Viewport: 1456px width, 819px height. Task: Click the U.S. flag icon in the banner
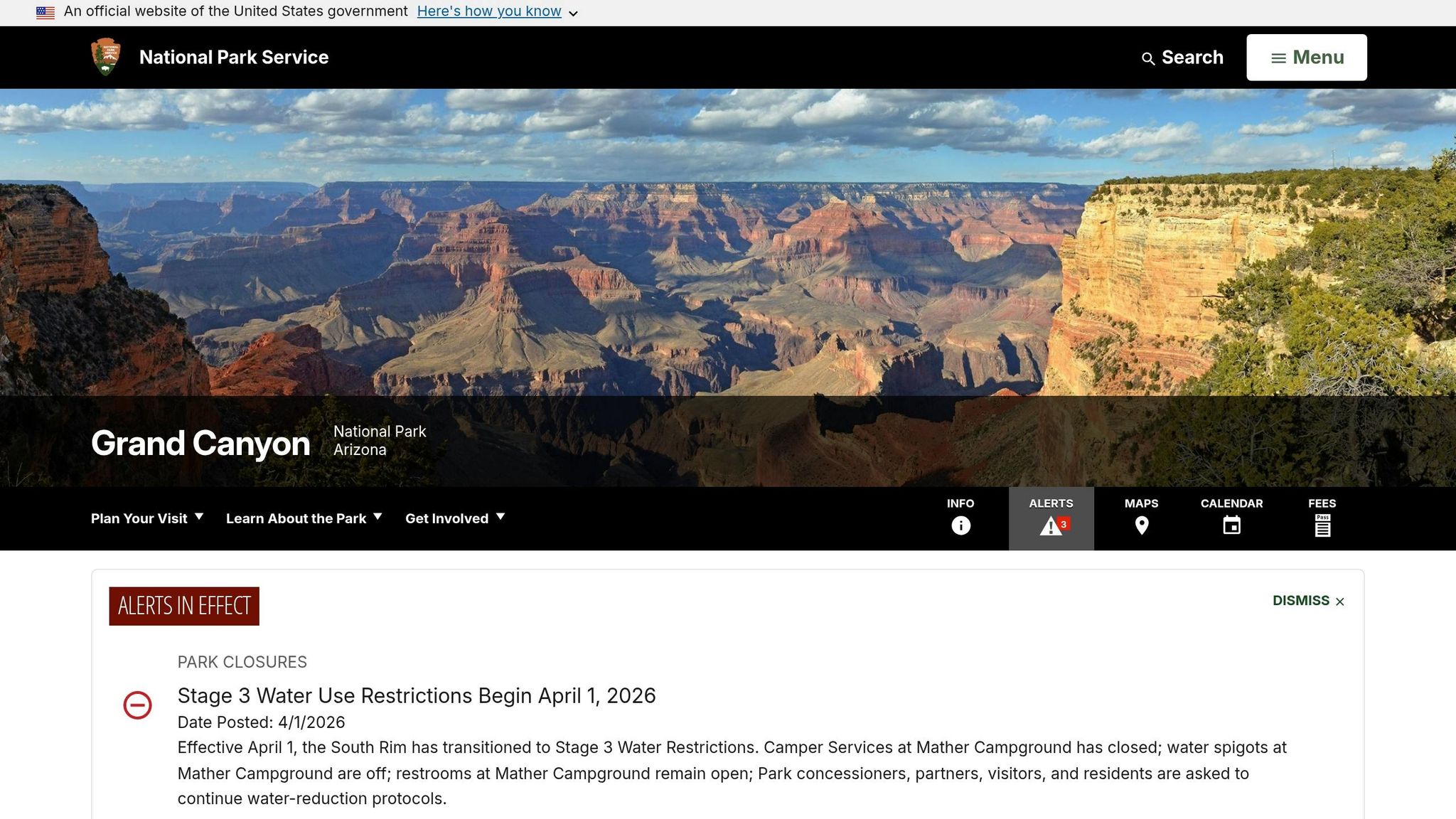tap(46, 11)
